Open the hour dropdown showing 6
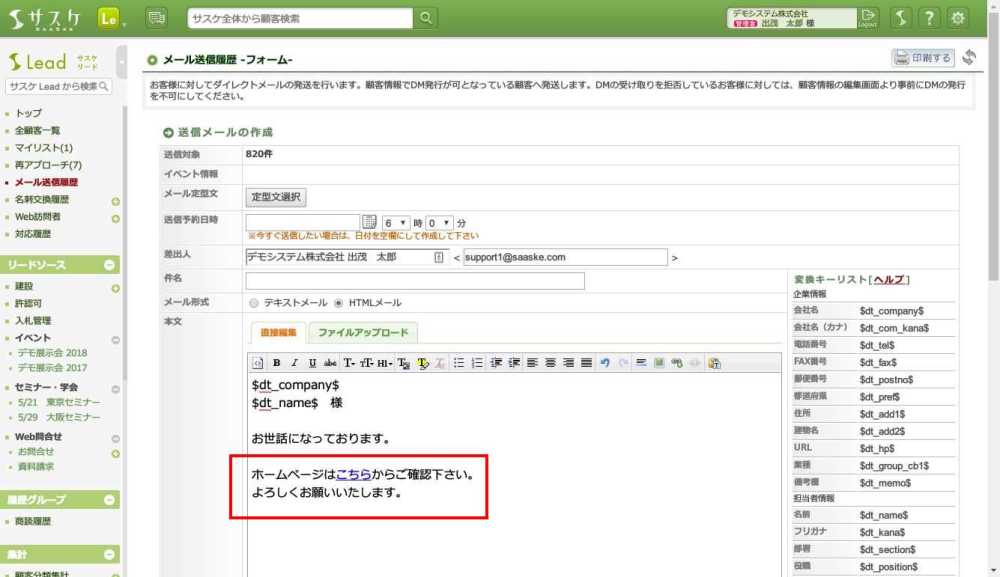The height and width of the screenshot is (577, 1000). coord(396,222)
